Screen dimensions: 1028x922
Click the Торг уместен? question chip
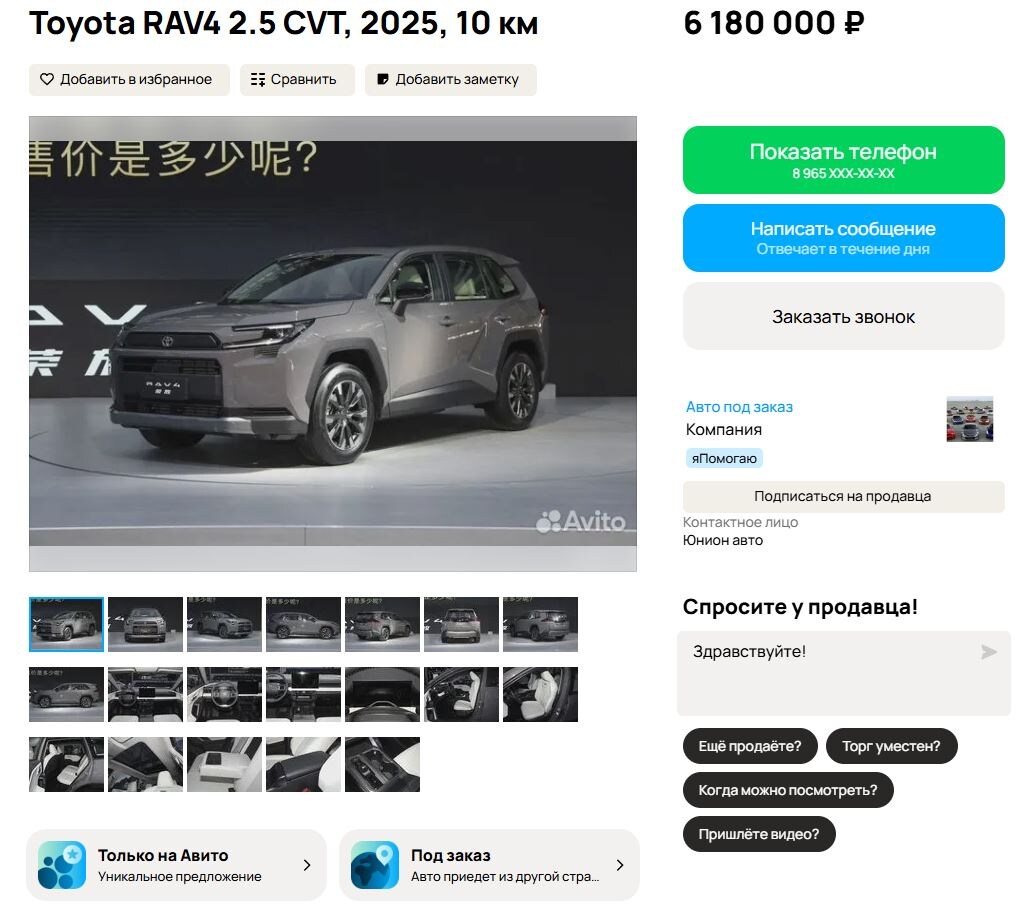tap(892, 745)
